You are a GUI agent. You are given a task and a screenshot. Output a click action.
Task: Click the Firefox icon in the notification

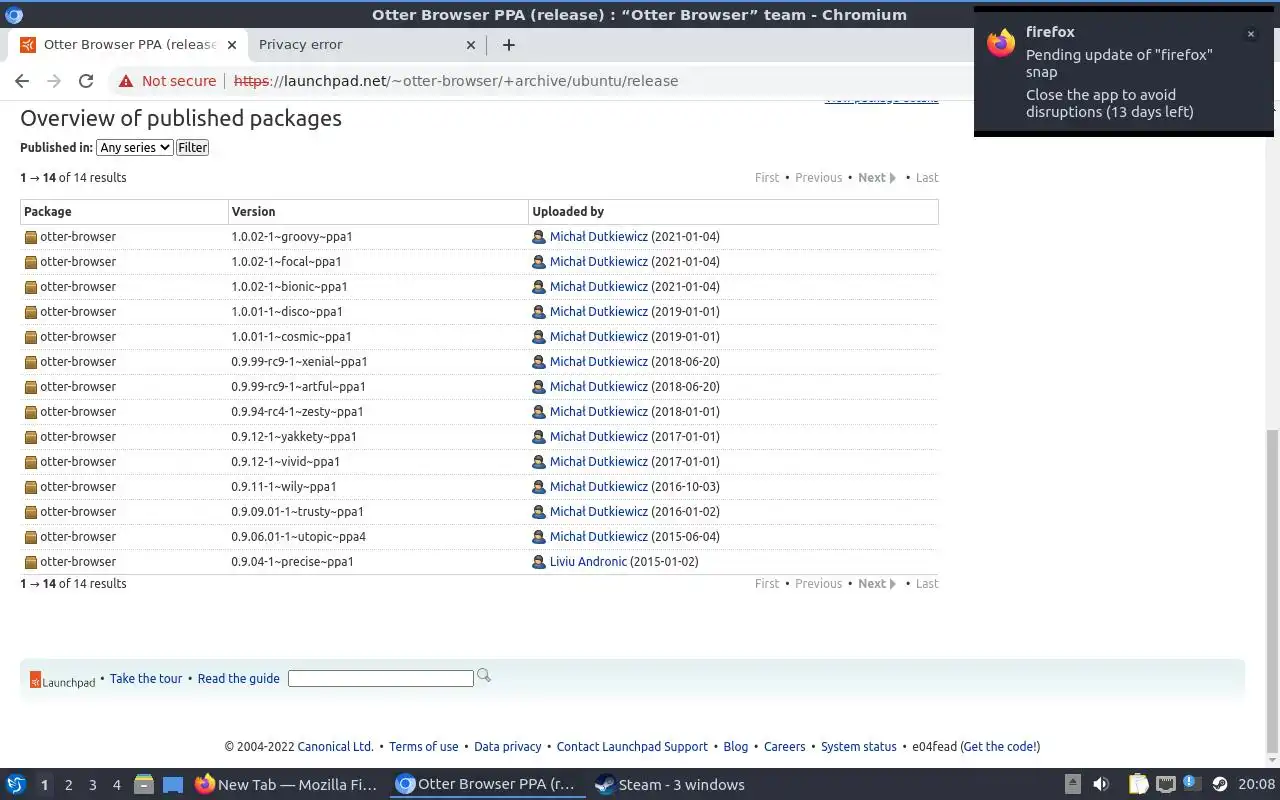pyautogui.click(x=1000, y=43)
